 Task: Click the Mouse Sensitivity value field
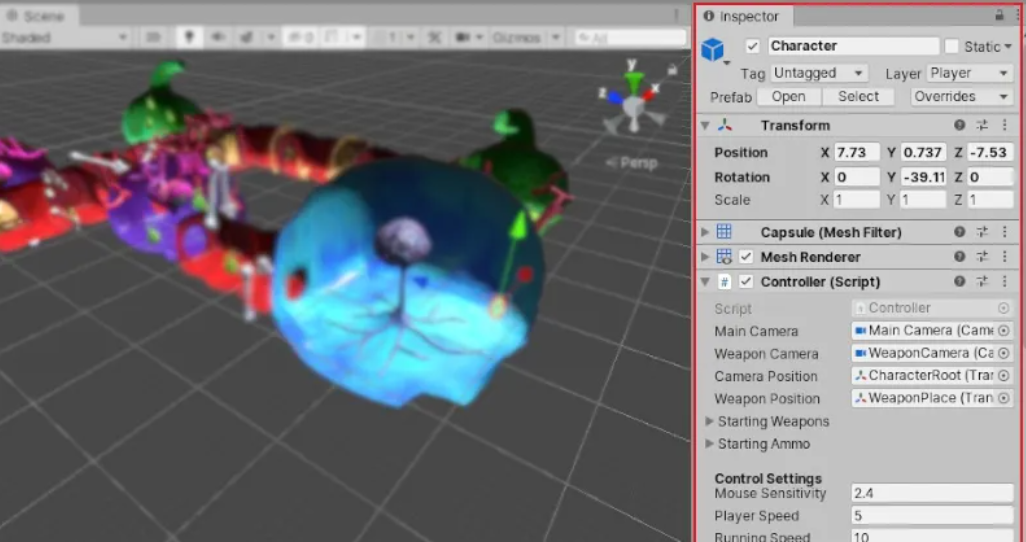(931, 493)
